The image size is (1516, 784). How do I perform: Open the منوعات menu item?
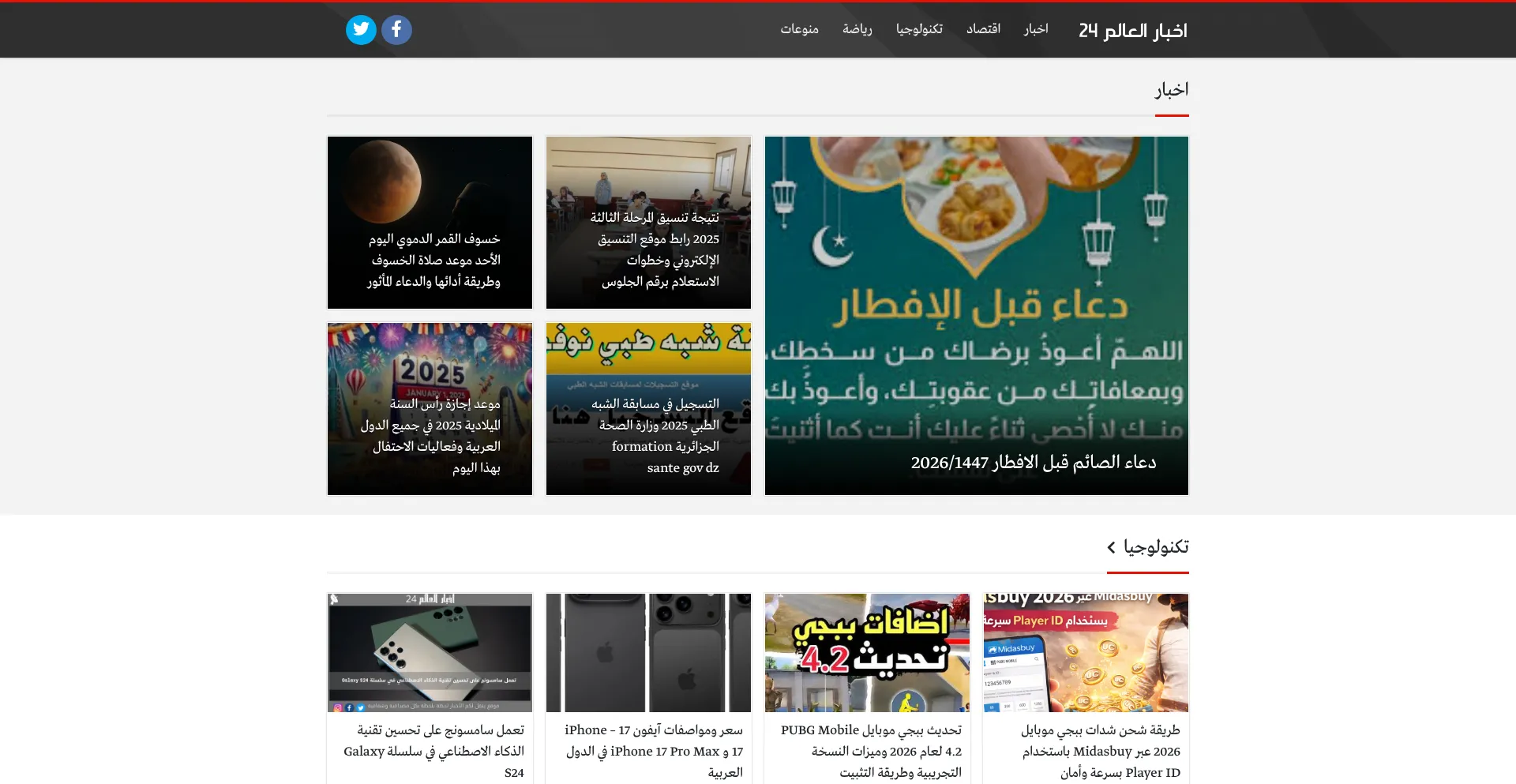(x=799, y=29)
